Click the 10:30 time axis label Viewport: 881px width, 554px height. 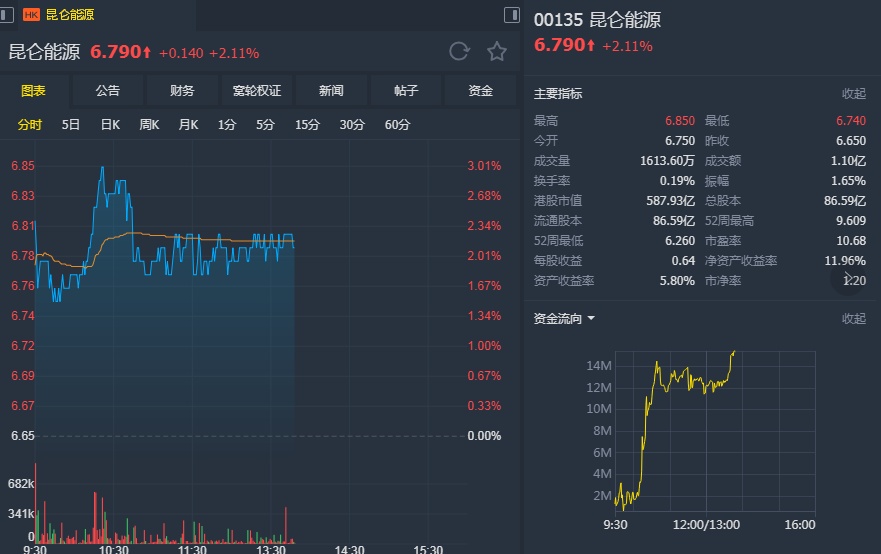click(x=114, y=549)
